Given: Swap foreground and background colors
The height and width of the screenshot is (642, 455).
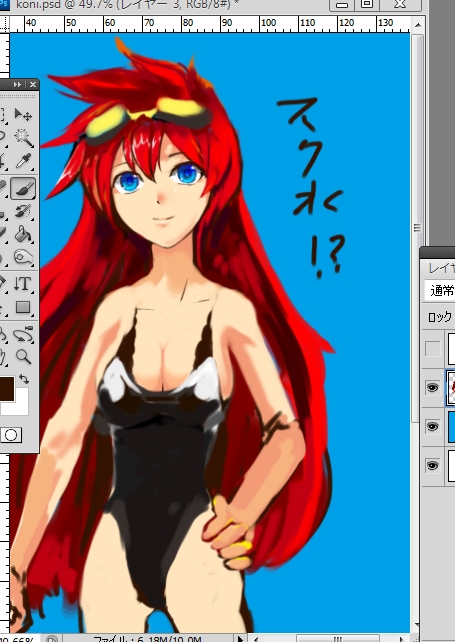Looking at the screenshot, I should point(24,379).
